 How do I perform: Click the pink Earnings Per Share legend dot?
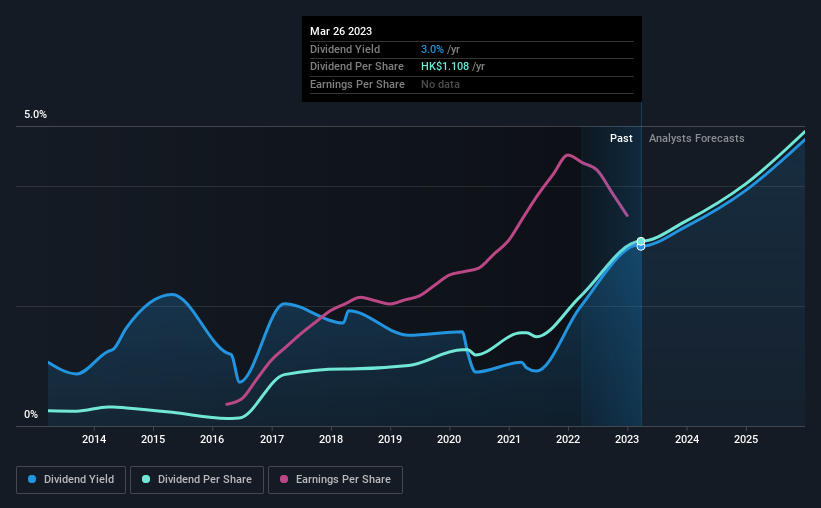click(284, 479)
